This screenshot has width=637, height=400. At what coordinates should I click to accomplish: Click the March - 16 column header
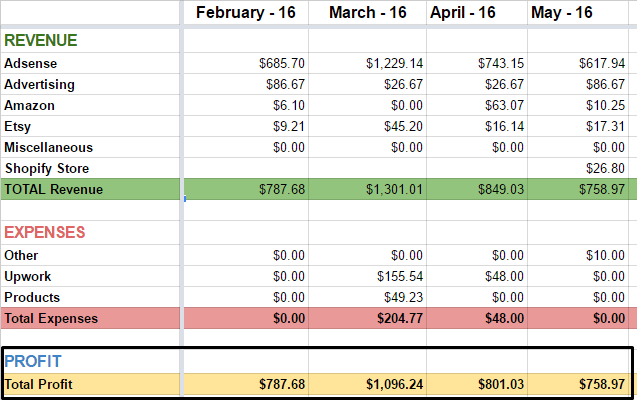[x=366, y=13]
